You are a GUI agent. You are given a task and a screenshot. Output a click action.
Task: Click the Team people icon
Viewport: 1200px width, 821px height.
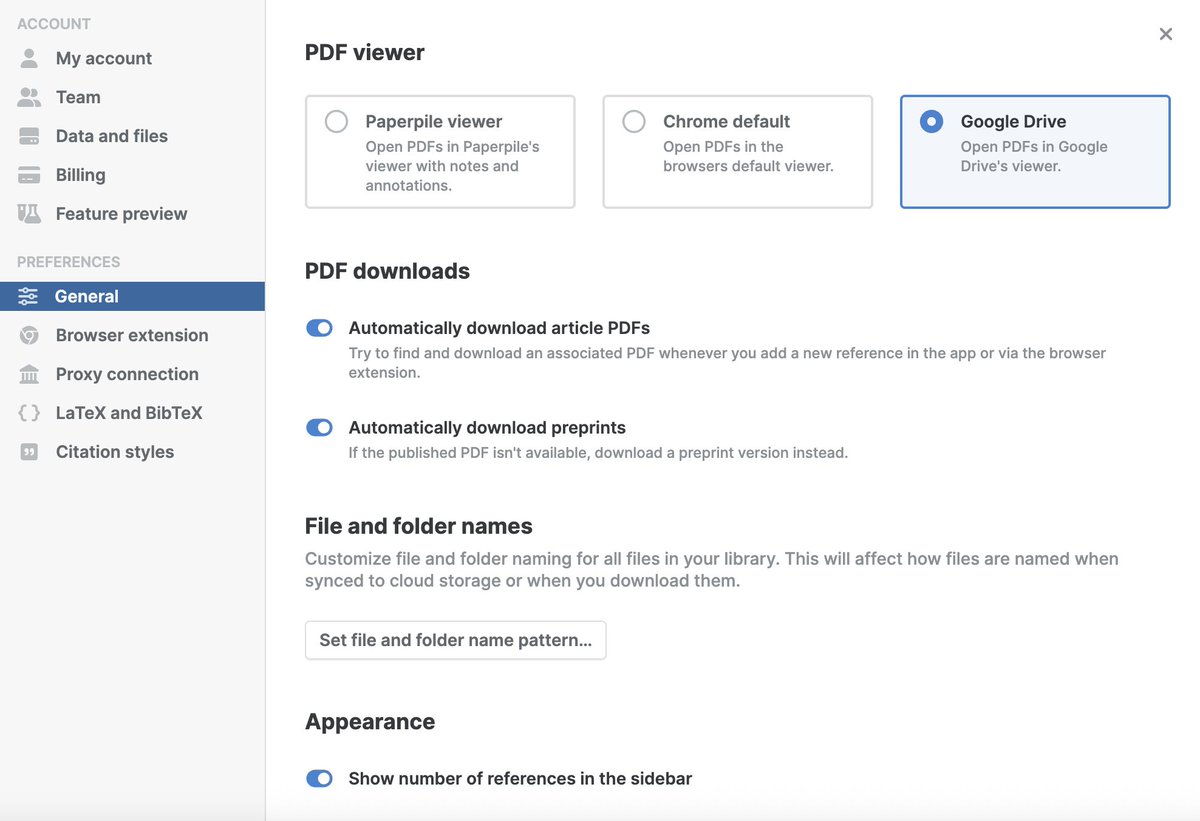coord(29,97)
